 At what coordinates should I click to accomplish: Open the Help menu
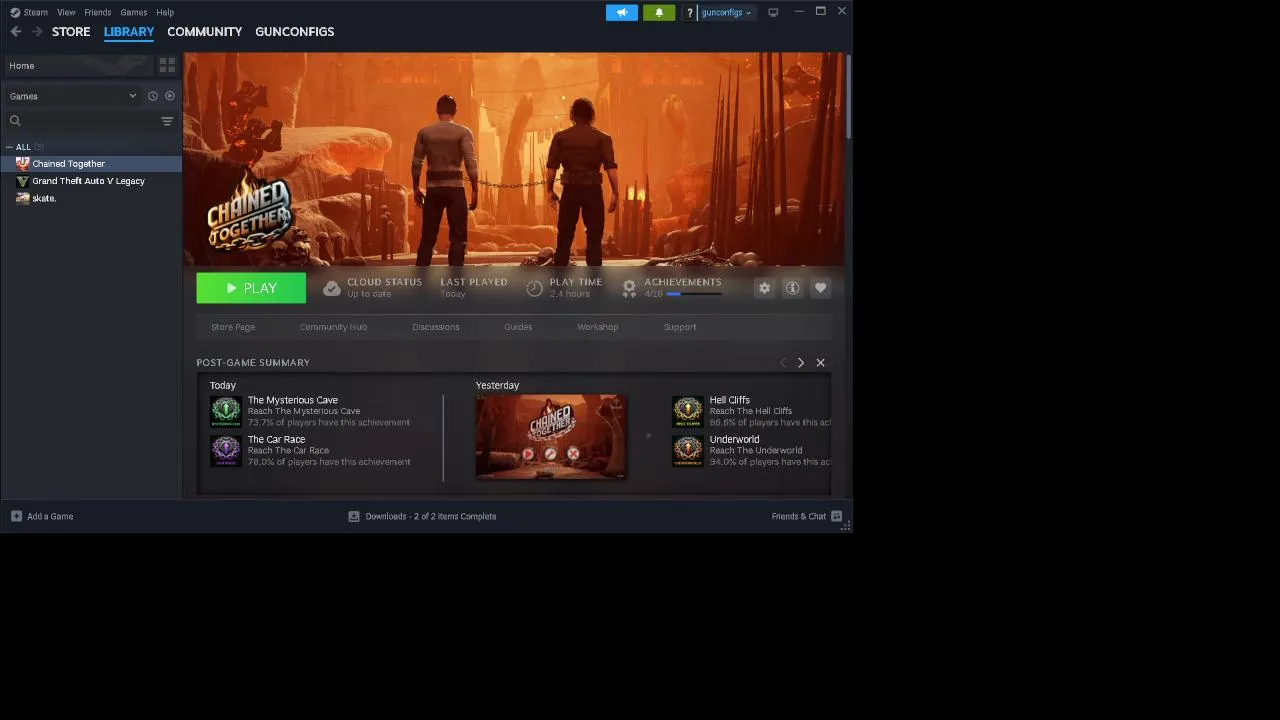click(165, 12)
